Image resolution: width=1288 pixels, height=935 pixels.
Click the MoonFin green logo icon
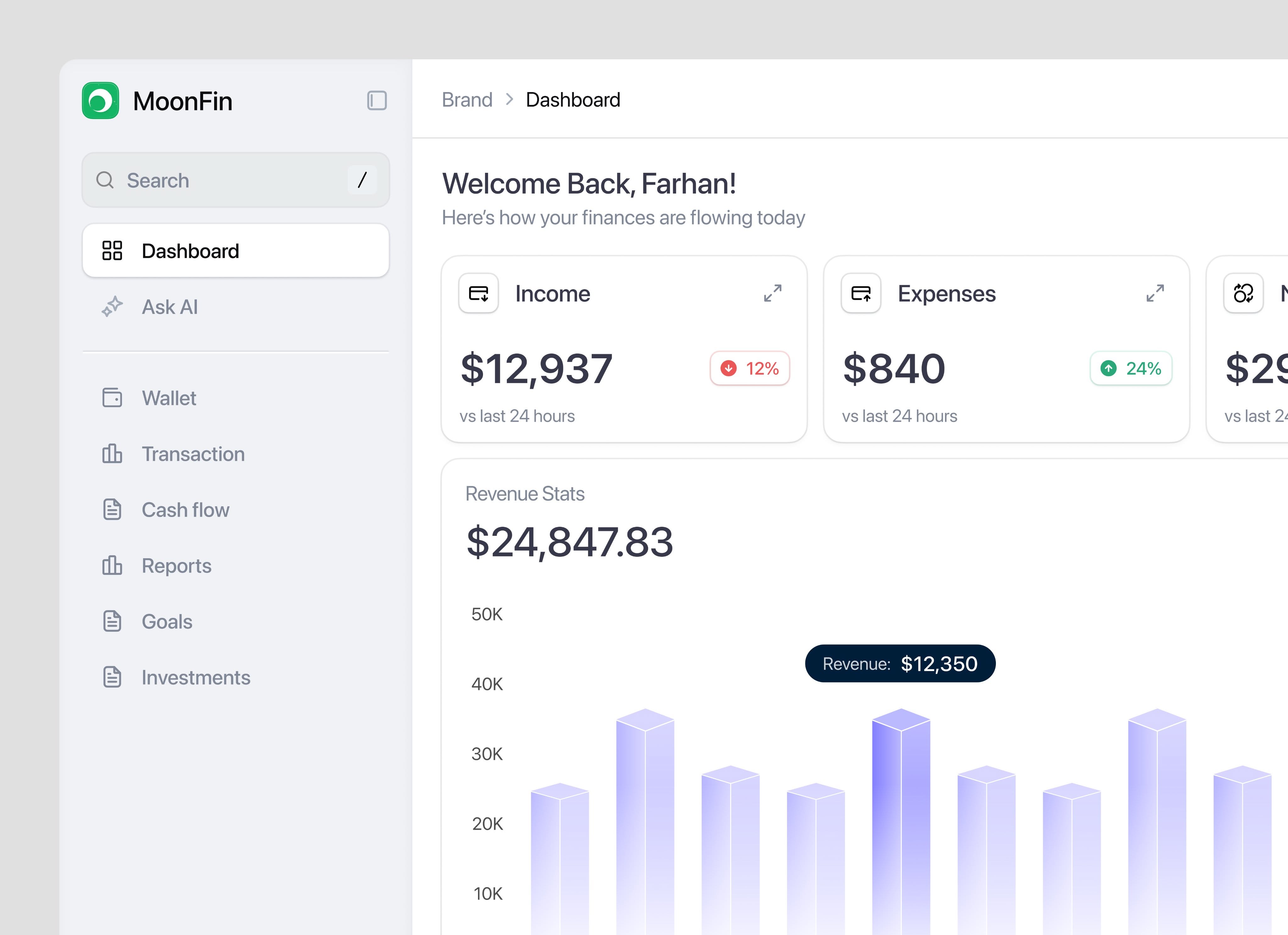click(x=101, y=101)
